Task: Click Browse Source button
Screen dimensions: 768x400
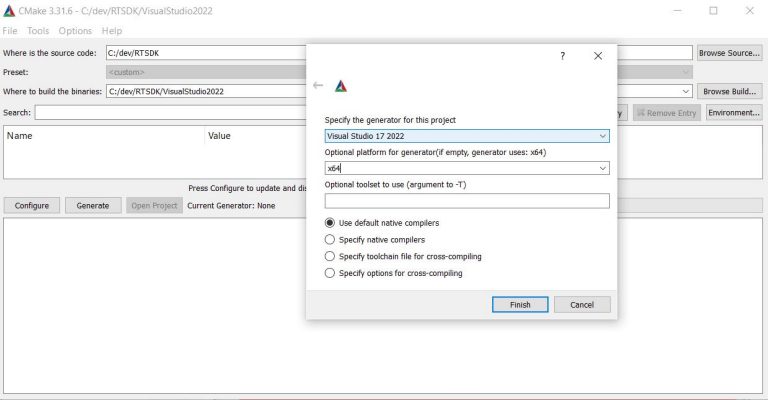Action: pos(730,53)
